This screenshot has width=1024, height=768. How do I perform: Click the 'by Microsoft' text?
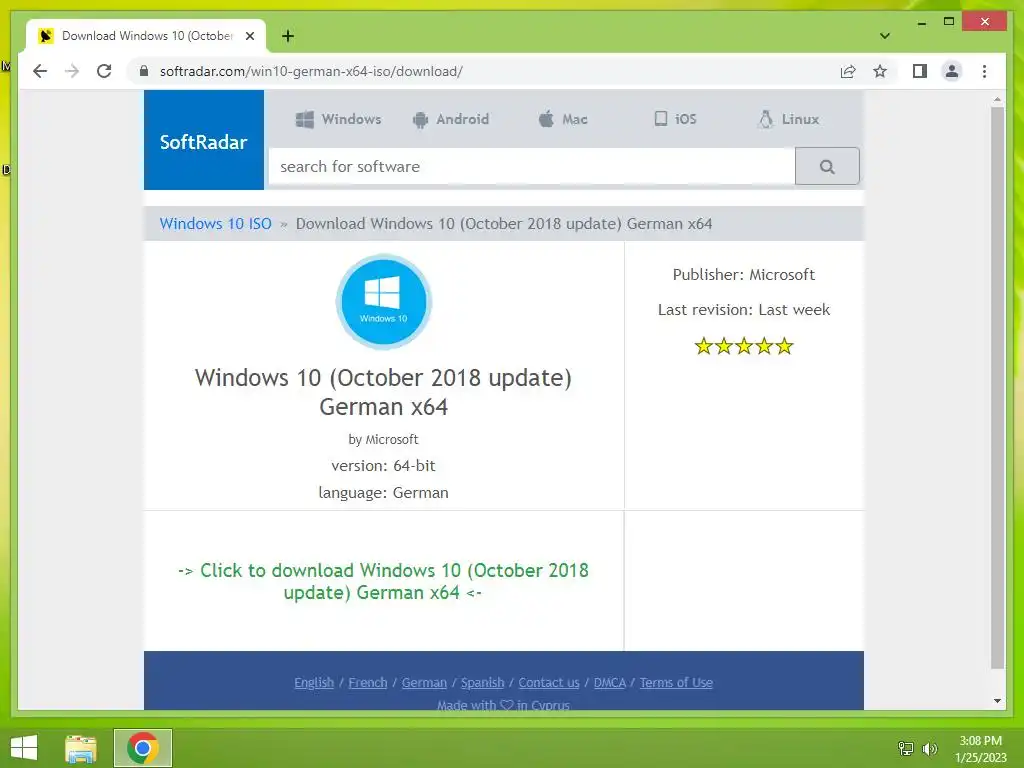pyautogui.click(x=383, y=440)
